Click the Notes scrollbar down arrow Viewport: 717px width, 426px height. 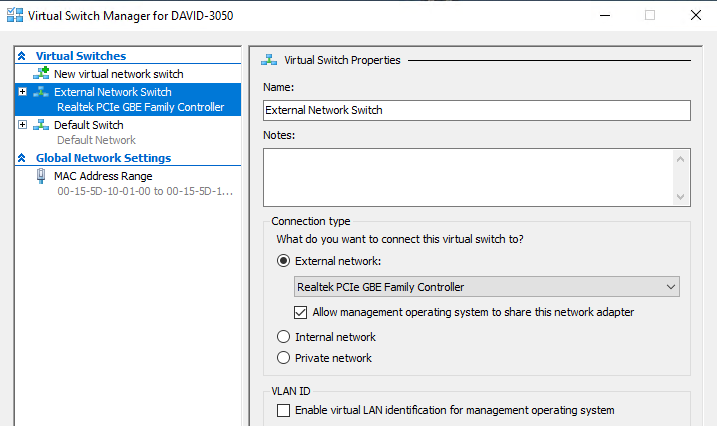pyautogui.click(x=680, y=197)
